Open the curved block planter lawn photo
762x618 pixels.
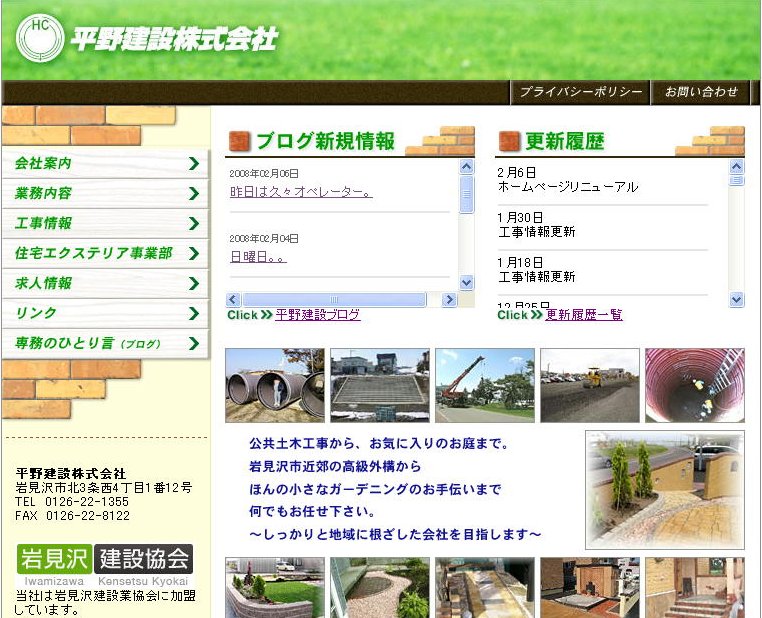point(275,588)
